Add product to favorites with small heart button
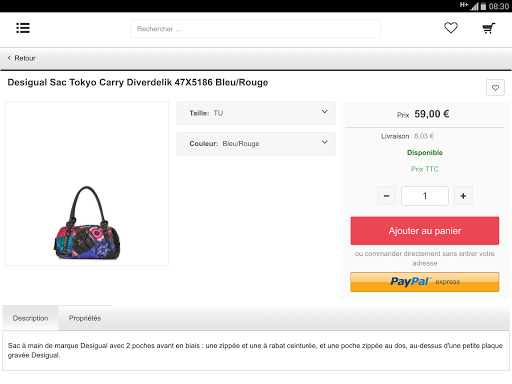The height and width of the screenshot is (384, 512). (x=495, y=88)
